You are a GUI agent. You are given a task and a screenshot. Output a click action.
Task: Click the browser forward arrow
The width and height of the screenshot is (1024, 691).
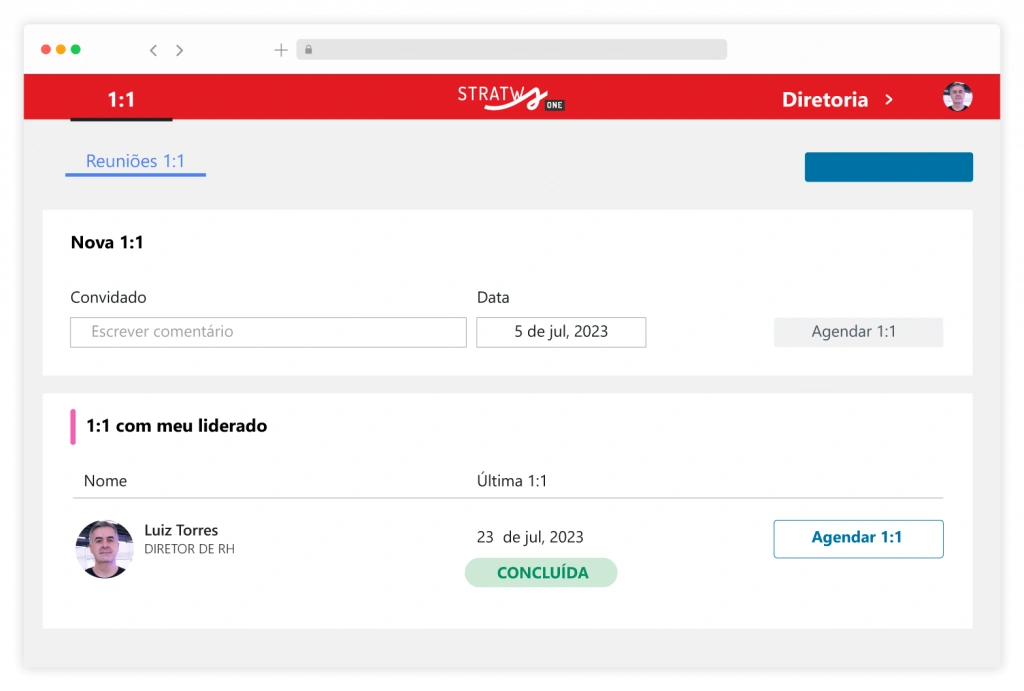pos(180,50)
